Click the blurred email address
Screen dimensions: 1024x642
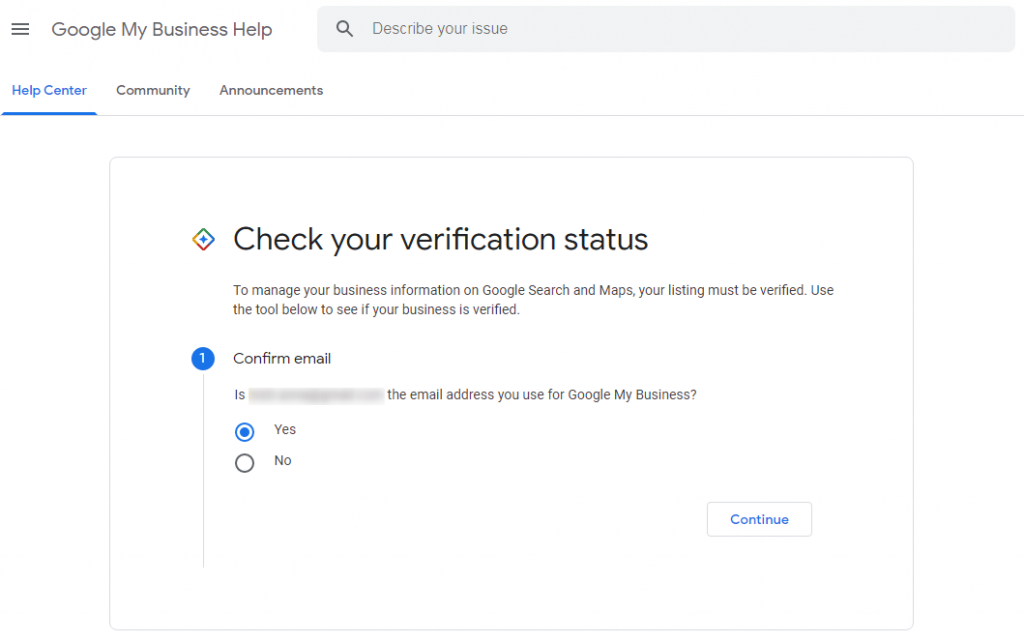coord(316,395)
